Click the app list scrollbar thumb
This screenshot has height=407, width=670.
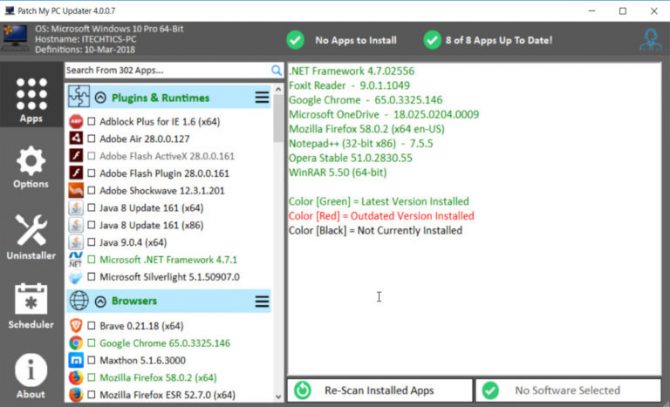coord(278,118)
